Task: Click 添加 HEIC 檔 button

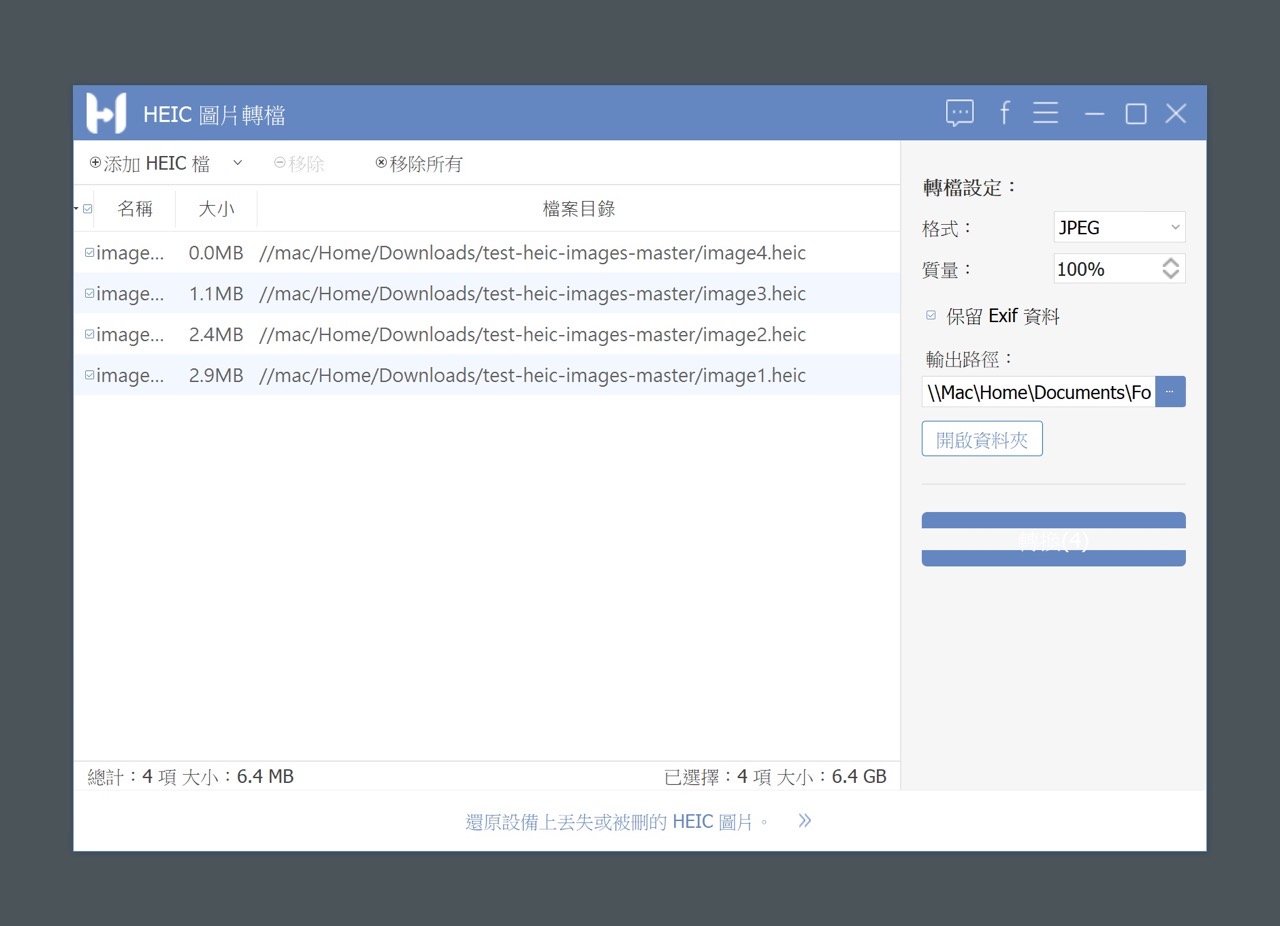Action: click(150, 163)
